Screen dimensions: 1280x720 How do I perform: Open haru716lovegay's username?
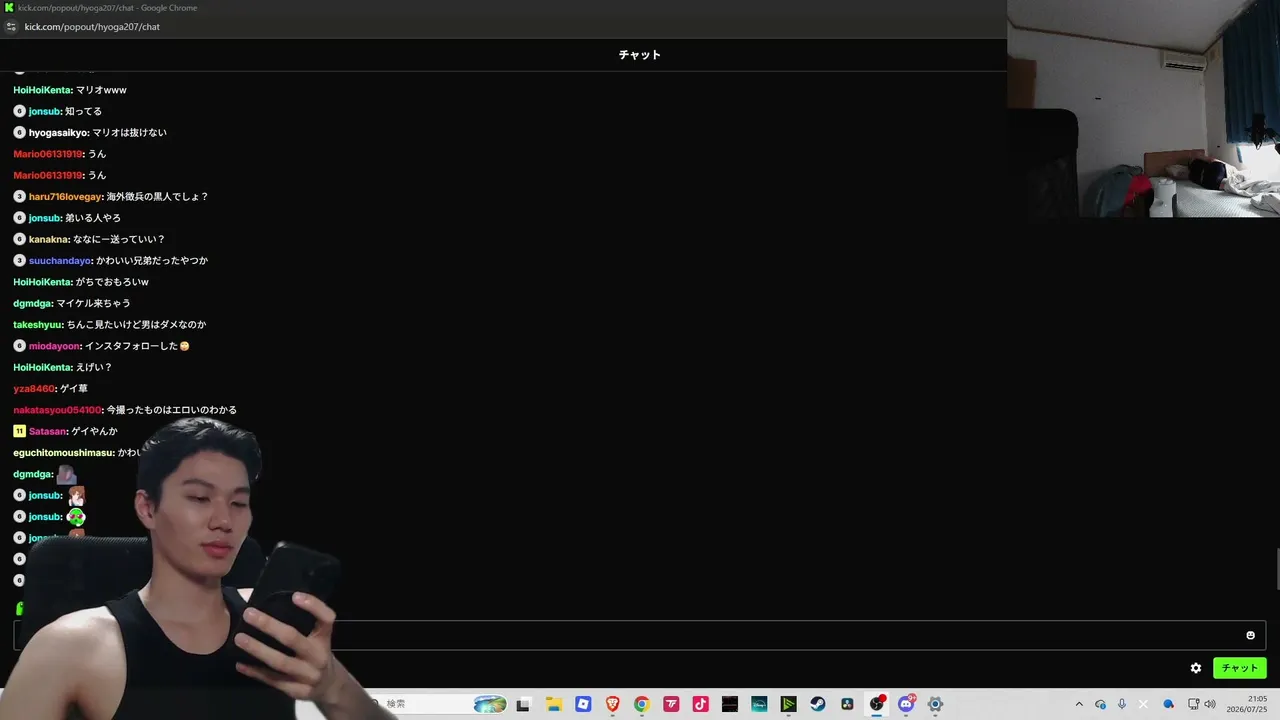pyautogui.click(x=65, y=197)
